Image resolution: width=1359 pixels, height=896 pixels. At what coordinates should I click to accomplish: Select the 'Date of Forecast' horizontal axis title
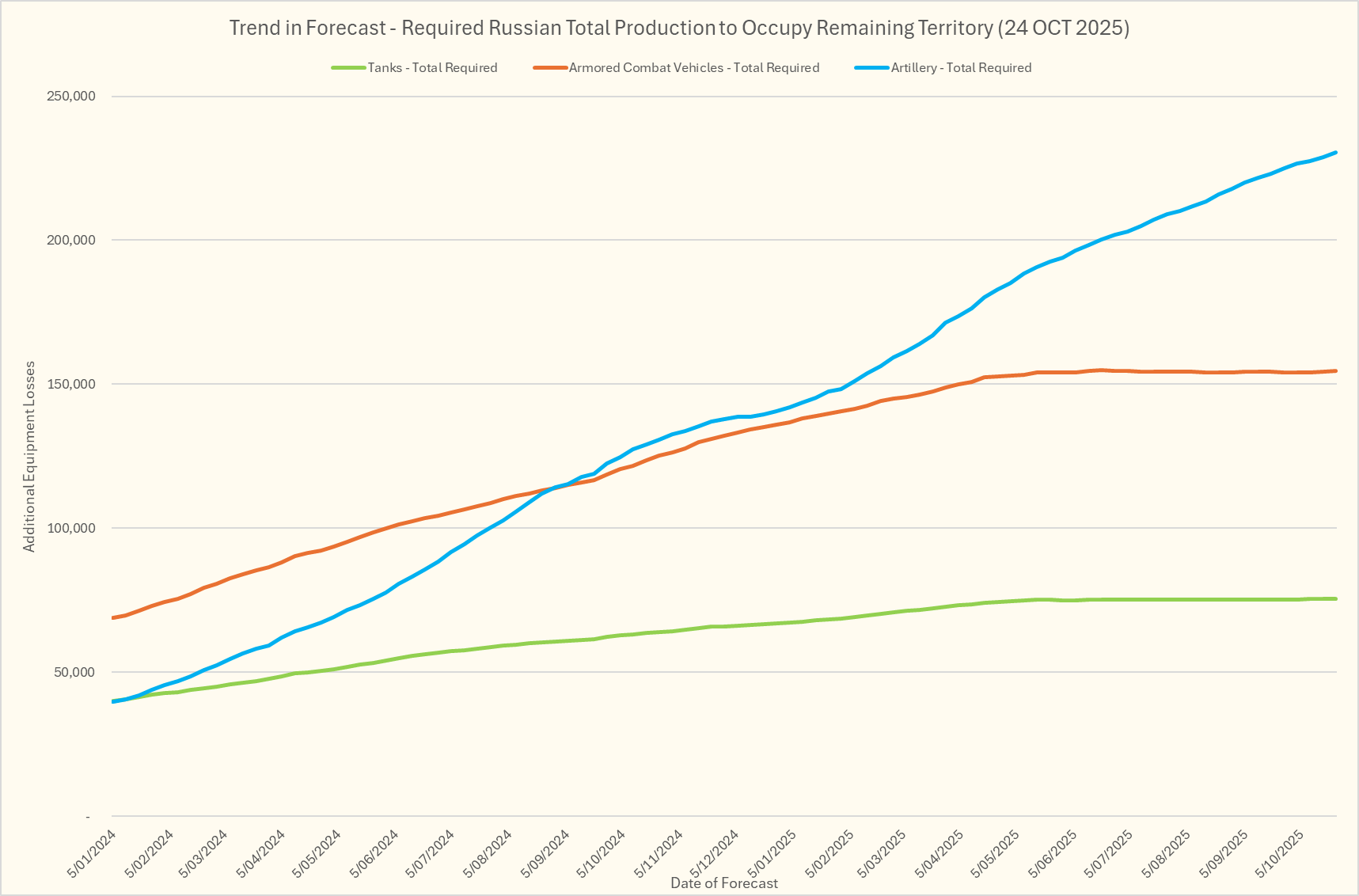pyautogui.click(x=723, y=883)
